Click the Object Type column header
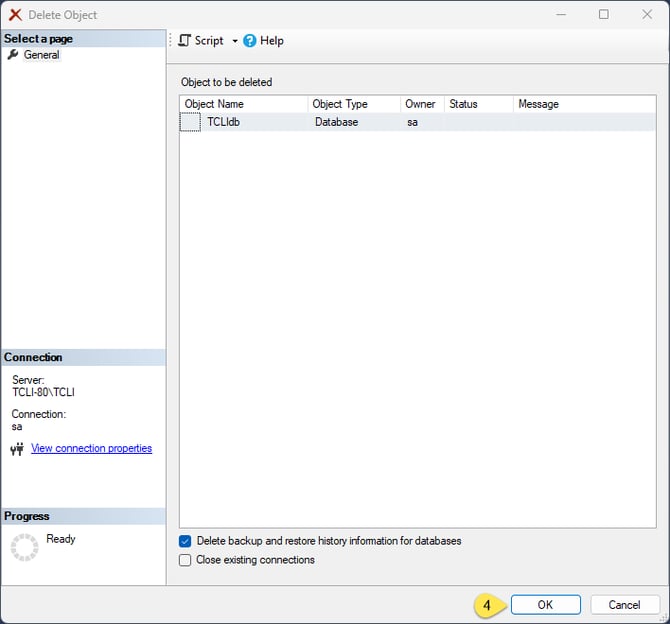Viewport: 670px width, 624px height. tap(354, 104)
